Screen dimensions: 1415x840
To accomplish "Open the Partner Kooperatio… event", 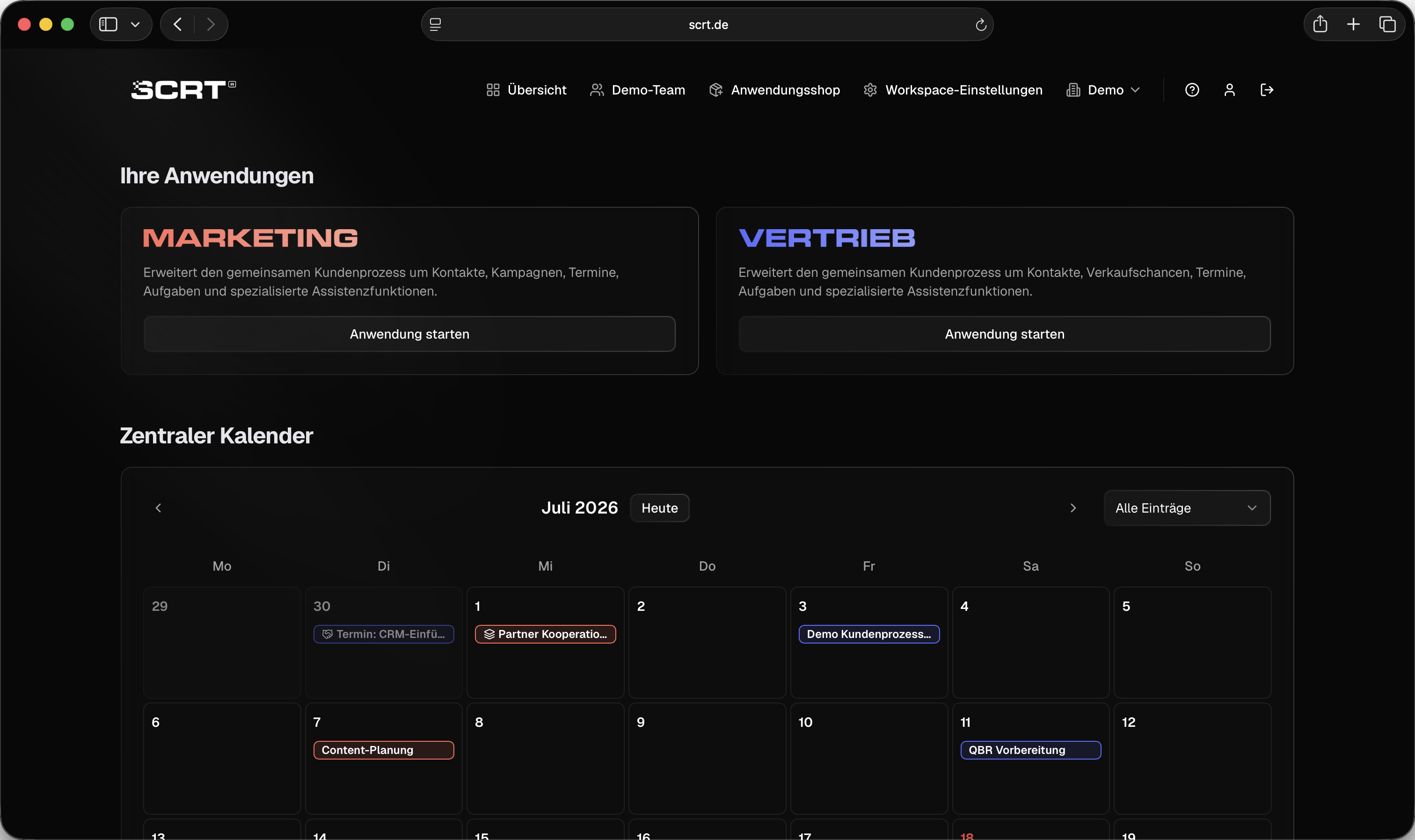I will click(x=545, y=634).
